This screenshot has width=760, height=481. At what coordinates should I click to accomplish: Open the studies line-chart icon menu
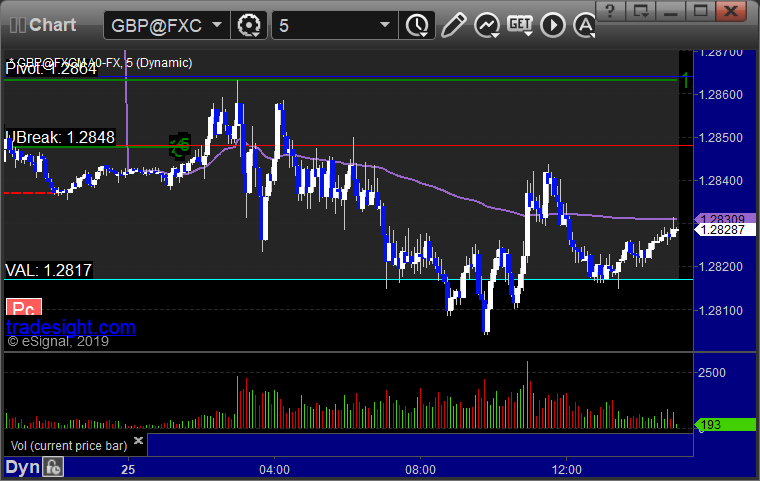[487, 25]
